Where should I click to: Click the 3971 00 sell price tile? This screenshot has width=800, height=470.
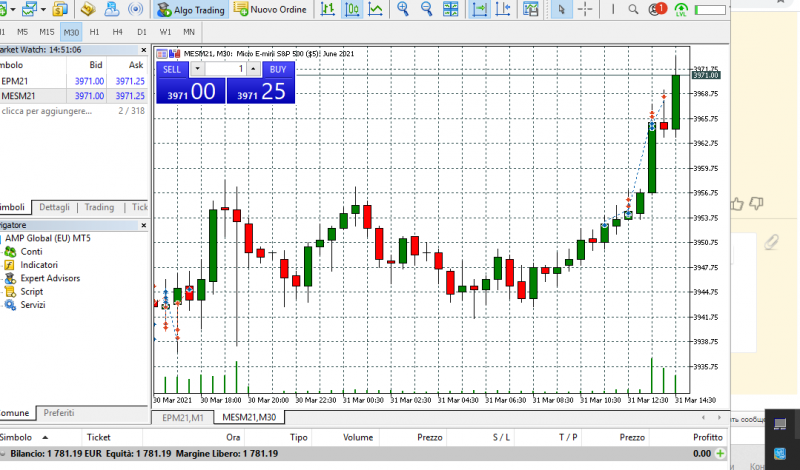click(191, 91)
